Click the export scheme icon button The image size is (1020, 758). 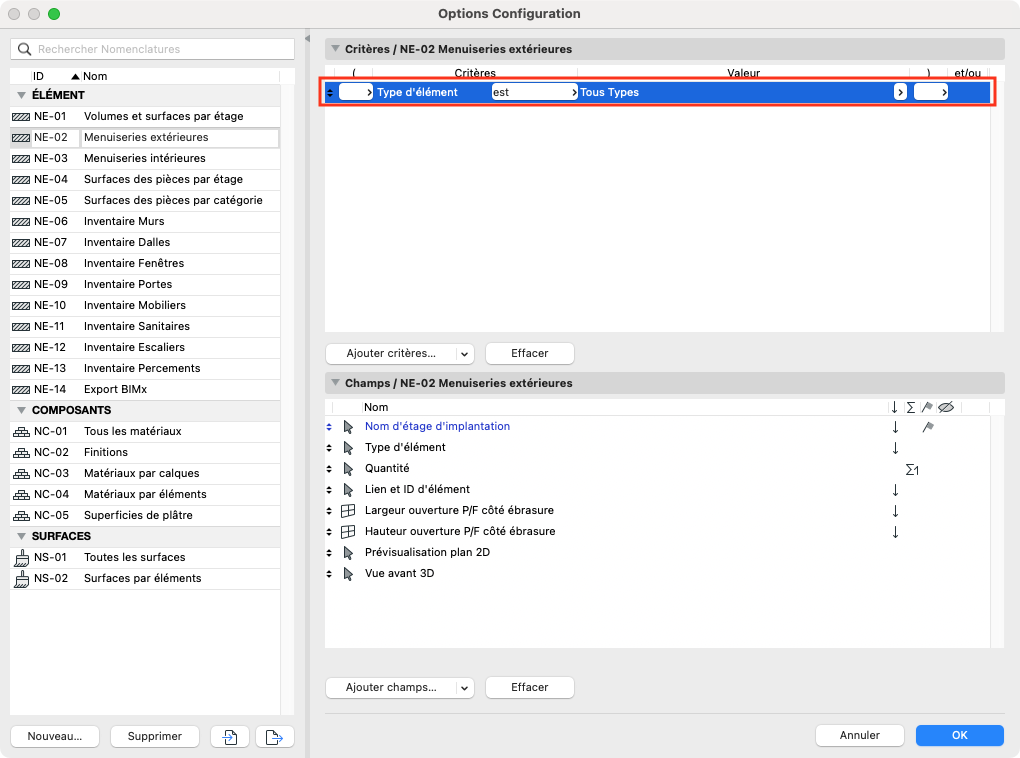[x=275, y=737]
